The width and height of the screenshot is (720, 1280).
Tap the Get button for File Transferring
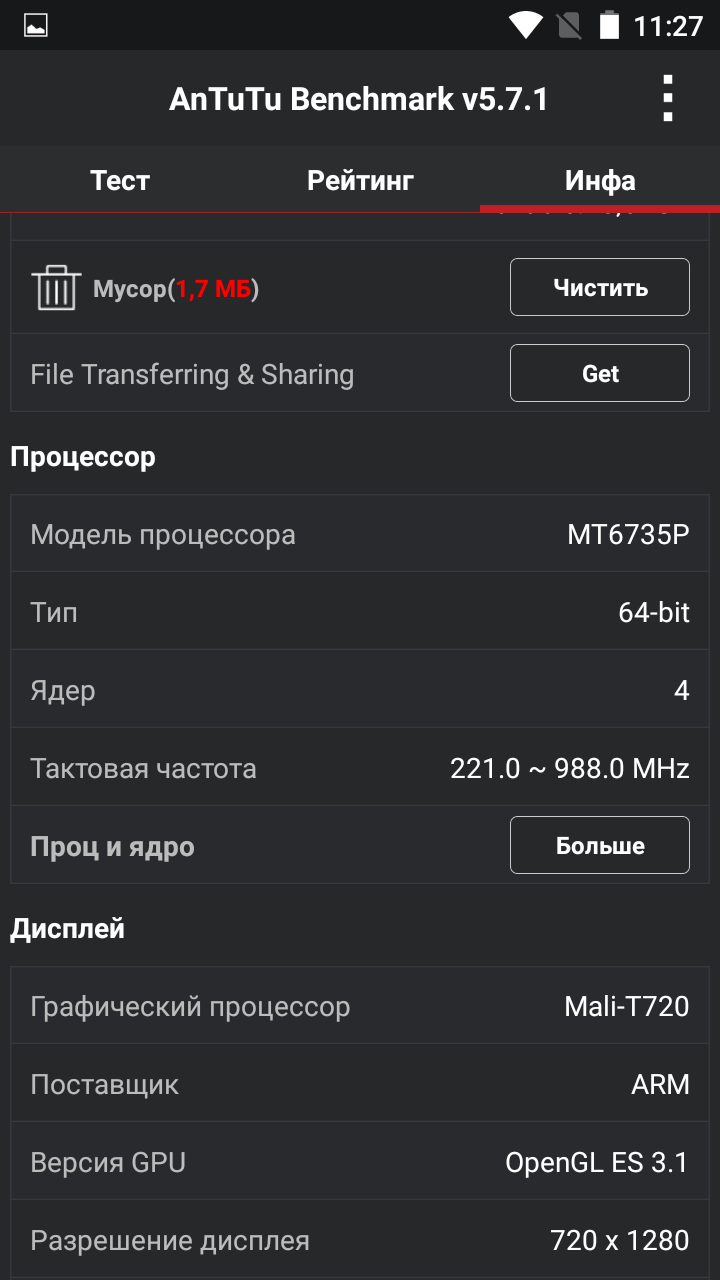[600, 373]
